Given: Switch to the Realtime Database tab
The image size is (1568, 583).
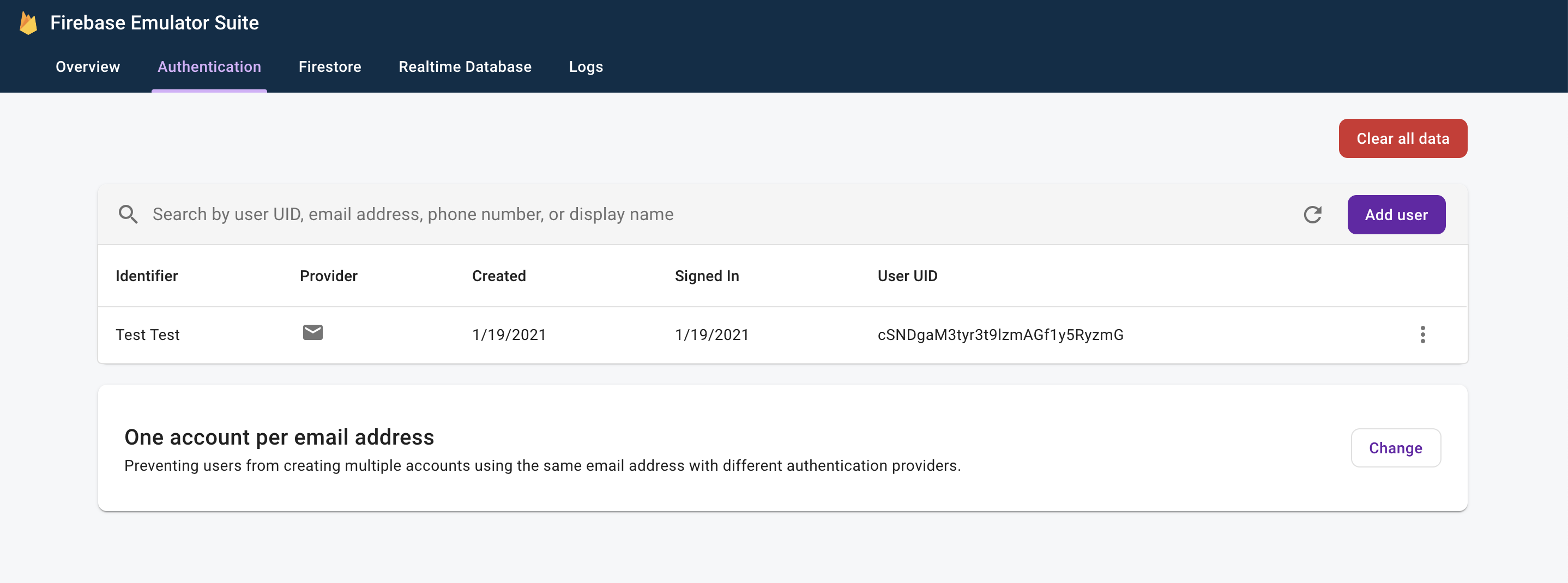Looking at the screenshot, I should point(465,67).
